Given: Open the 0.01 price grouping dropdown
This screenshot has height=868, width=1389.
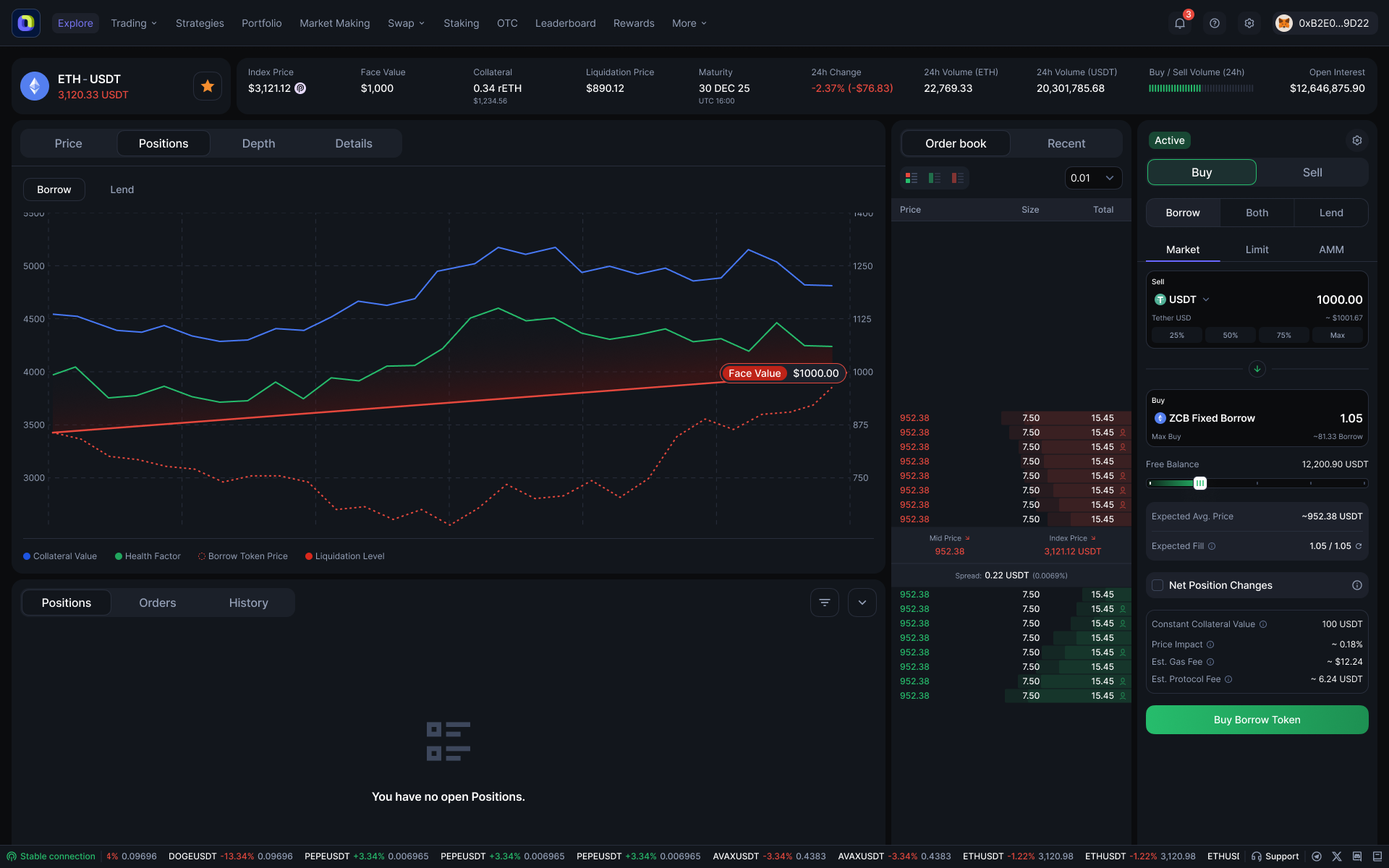Looking at the screenshot, I should click(1092, 178).
